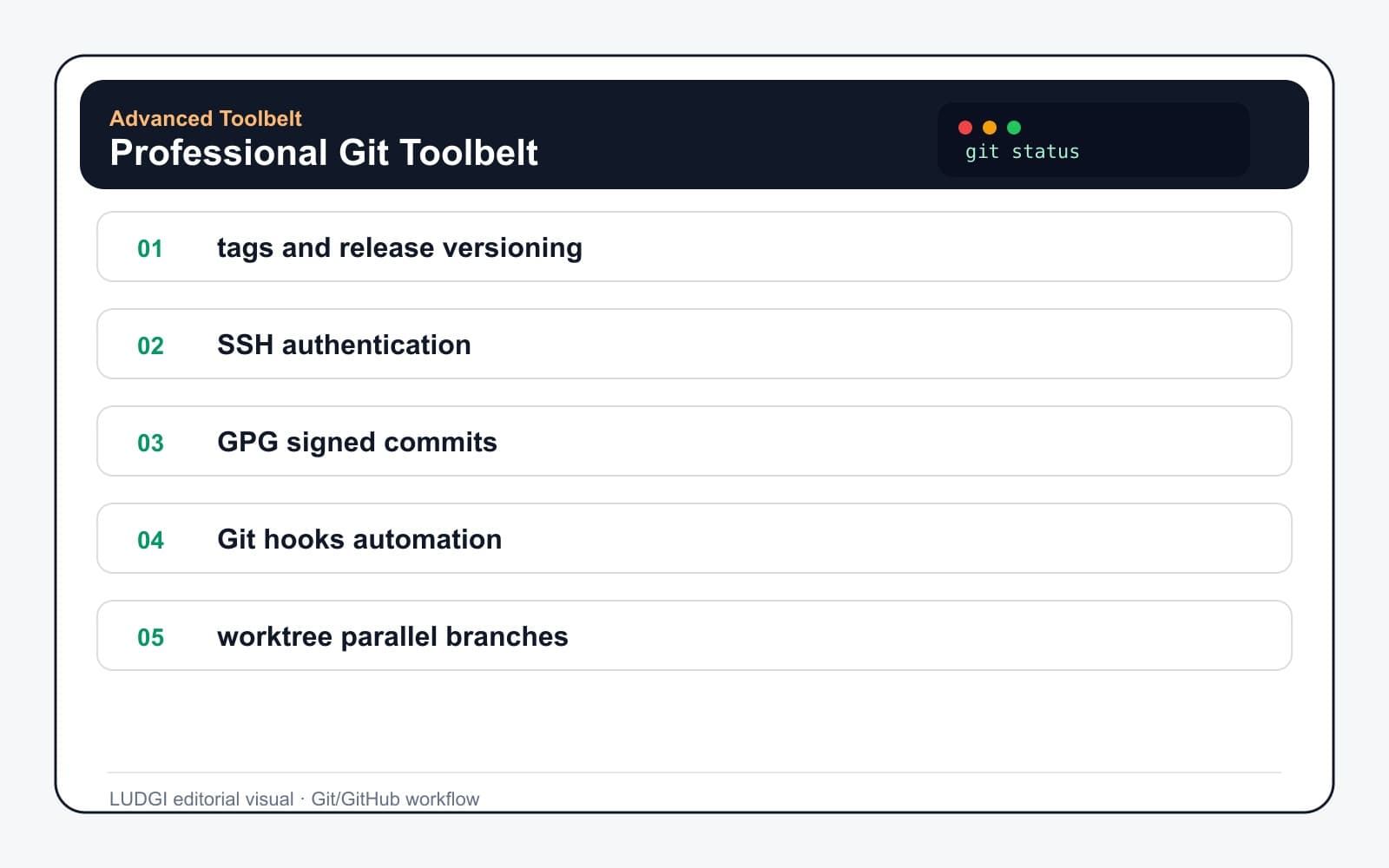Click 'Git/GitHub workflow' footer text
Screen dimensions: 1389x868
pos(395,799)
